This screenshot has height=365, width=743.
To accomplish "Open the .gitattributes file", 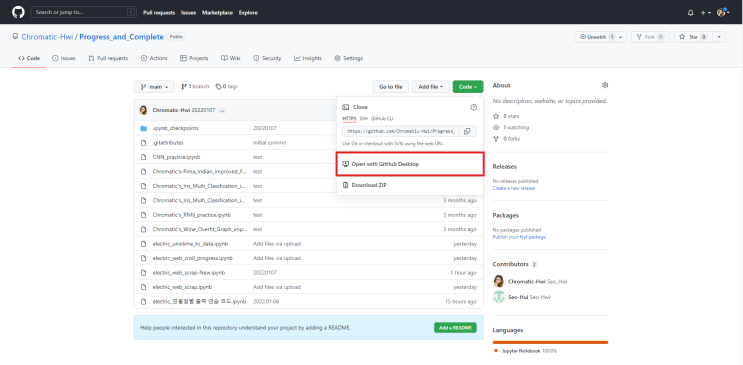I will pos(168,143).
